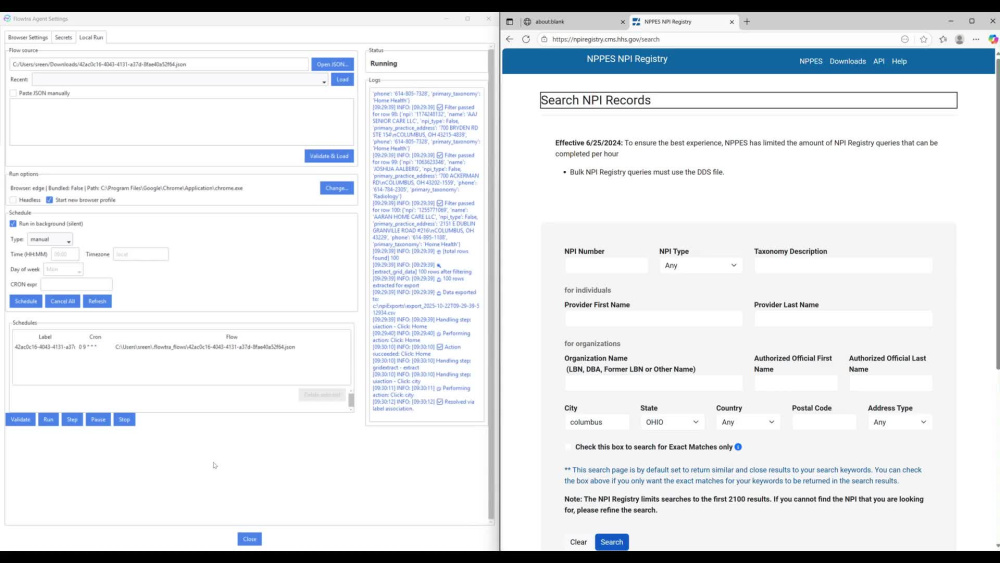Enable the Headless checkbox

click(x=13, y=200)
